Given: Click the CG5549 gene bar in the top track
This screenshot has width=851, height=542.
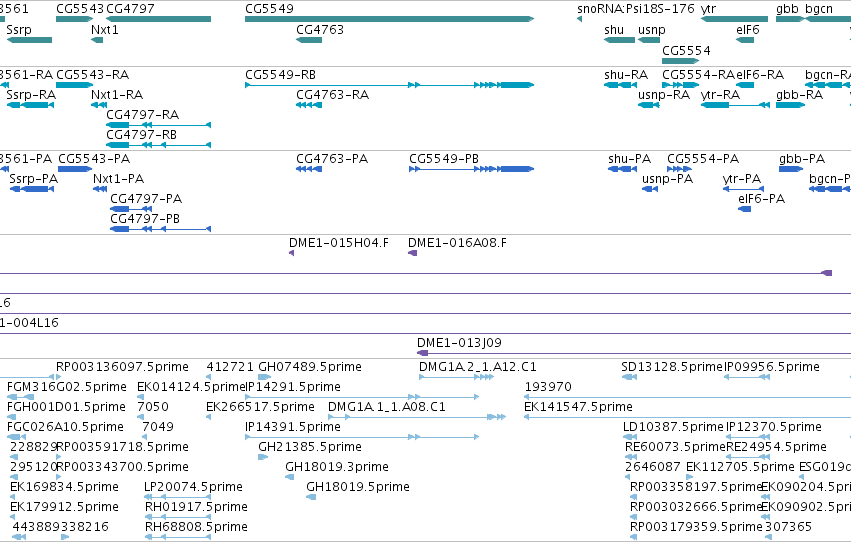Looking at the screenshot, I should [x=389, y=19].
